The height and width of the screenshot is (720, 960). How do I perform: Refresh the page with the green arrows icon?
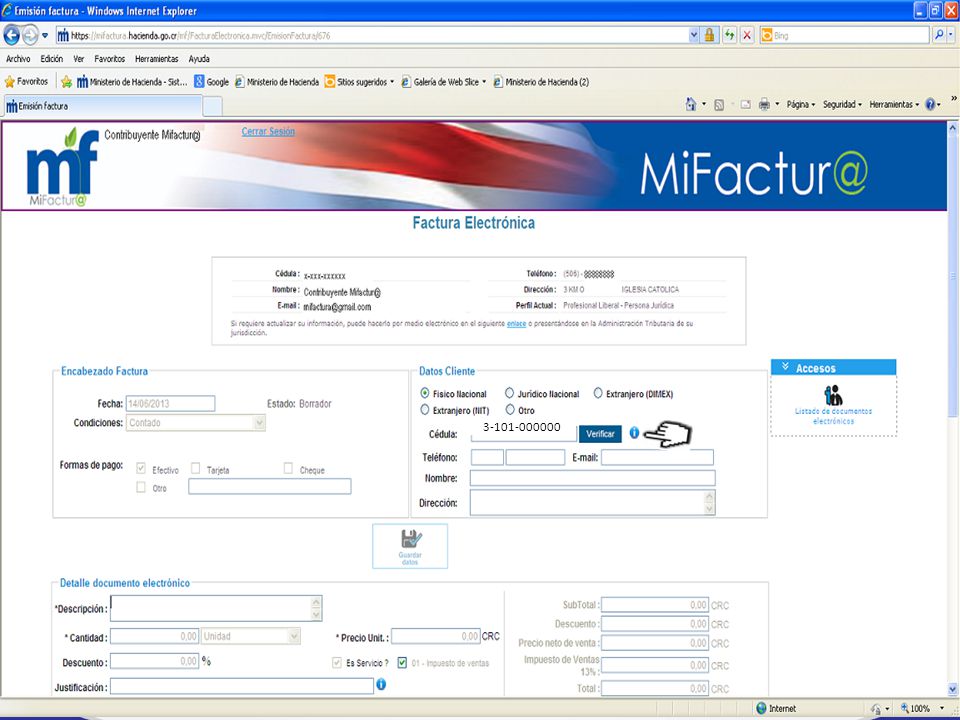click(729, 35)
